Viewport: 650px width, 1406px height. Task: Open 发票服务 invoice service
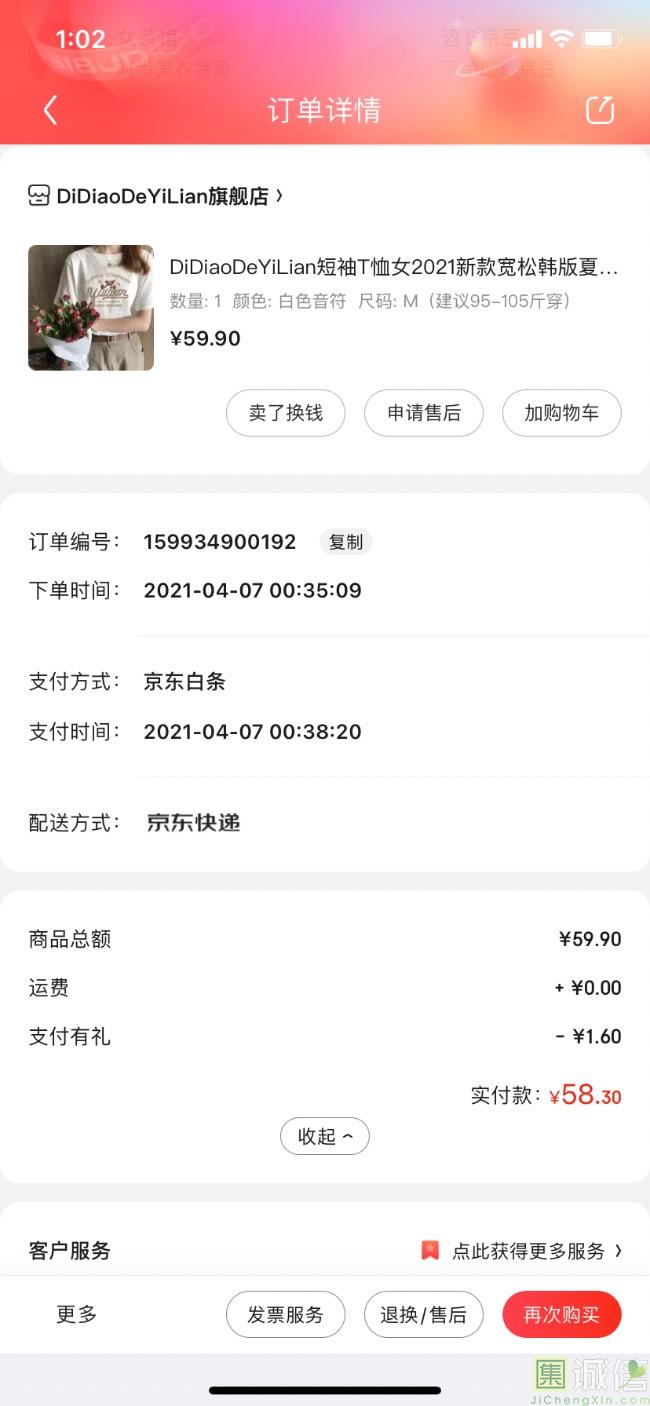click(285, 1315)
